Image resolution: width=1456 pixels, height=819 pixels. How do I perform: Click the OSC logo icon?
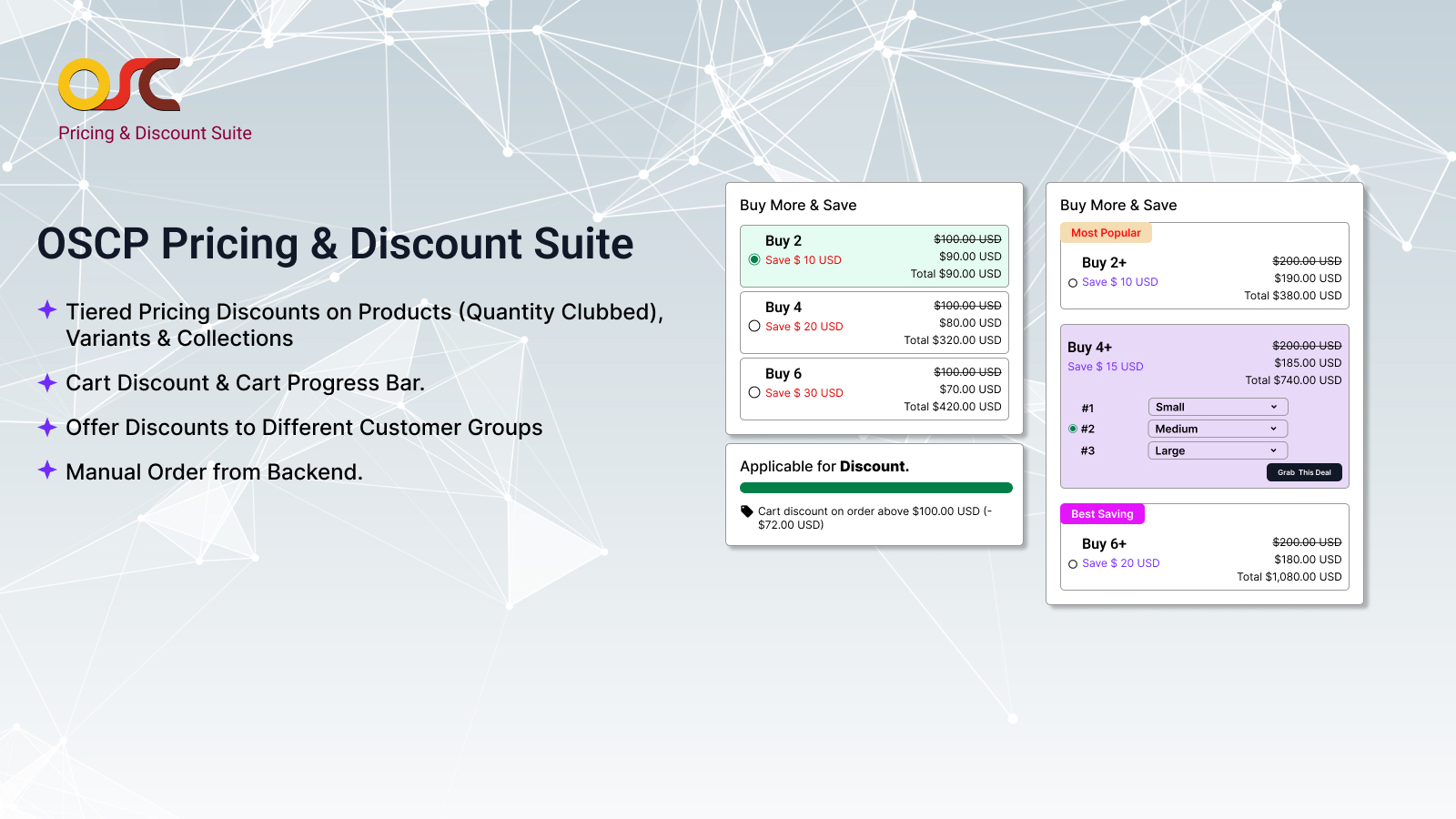tap(119, 85)
